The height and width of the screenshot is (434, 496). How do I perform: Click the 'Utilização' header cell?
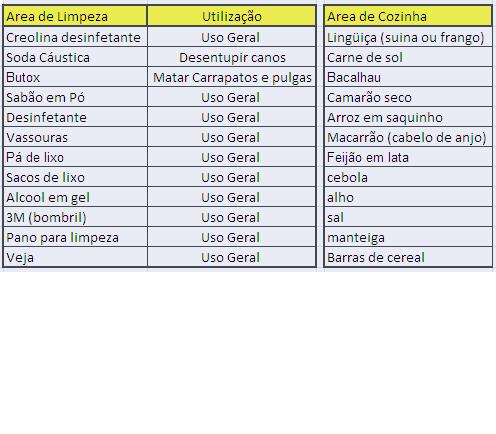(232, 16)
